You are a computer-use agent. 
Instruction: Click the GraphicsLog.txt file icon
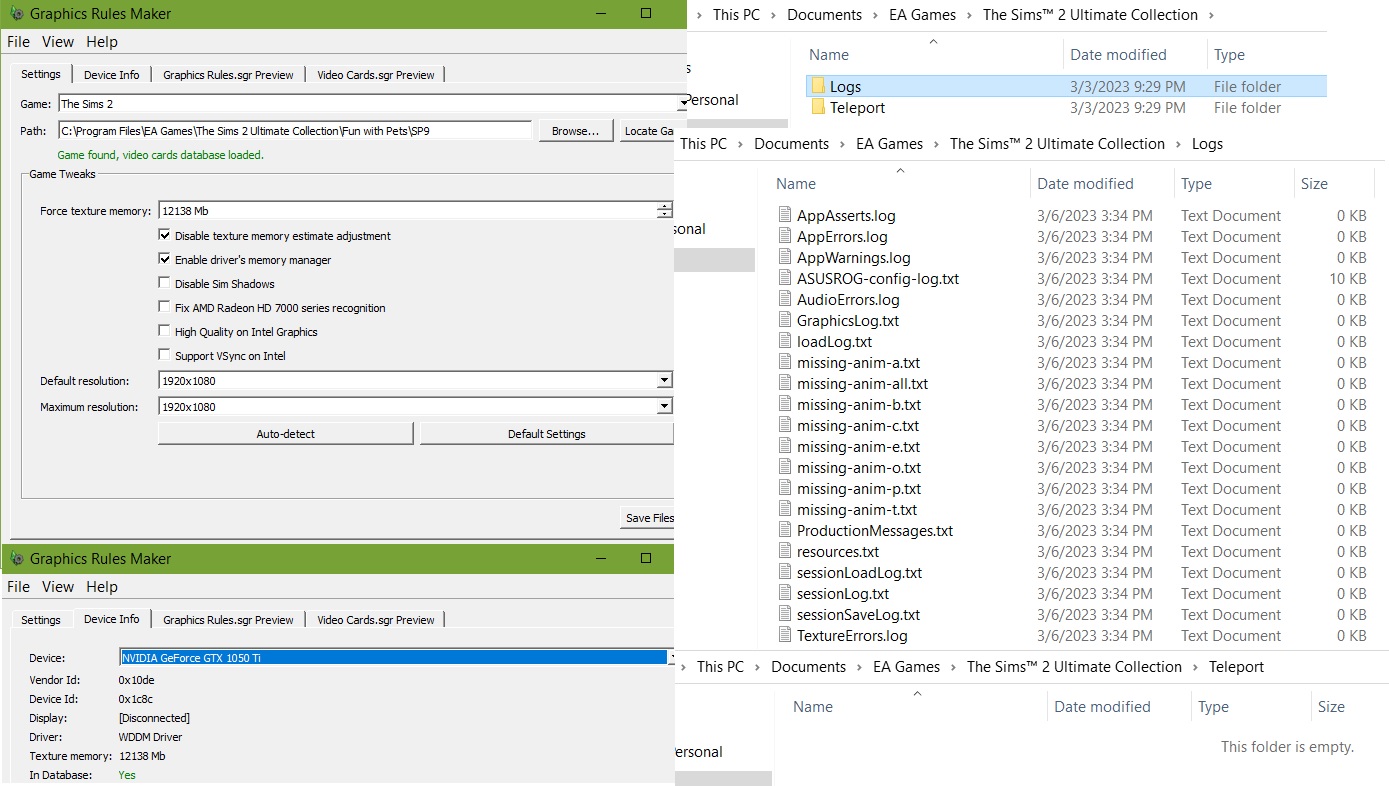(785, 321)
